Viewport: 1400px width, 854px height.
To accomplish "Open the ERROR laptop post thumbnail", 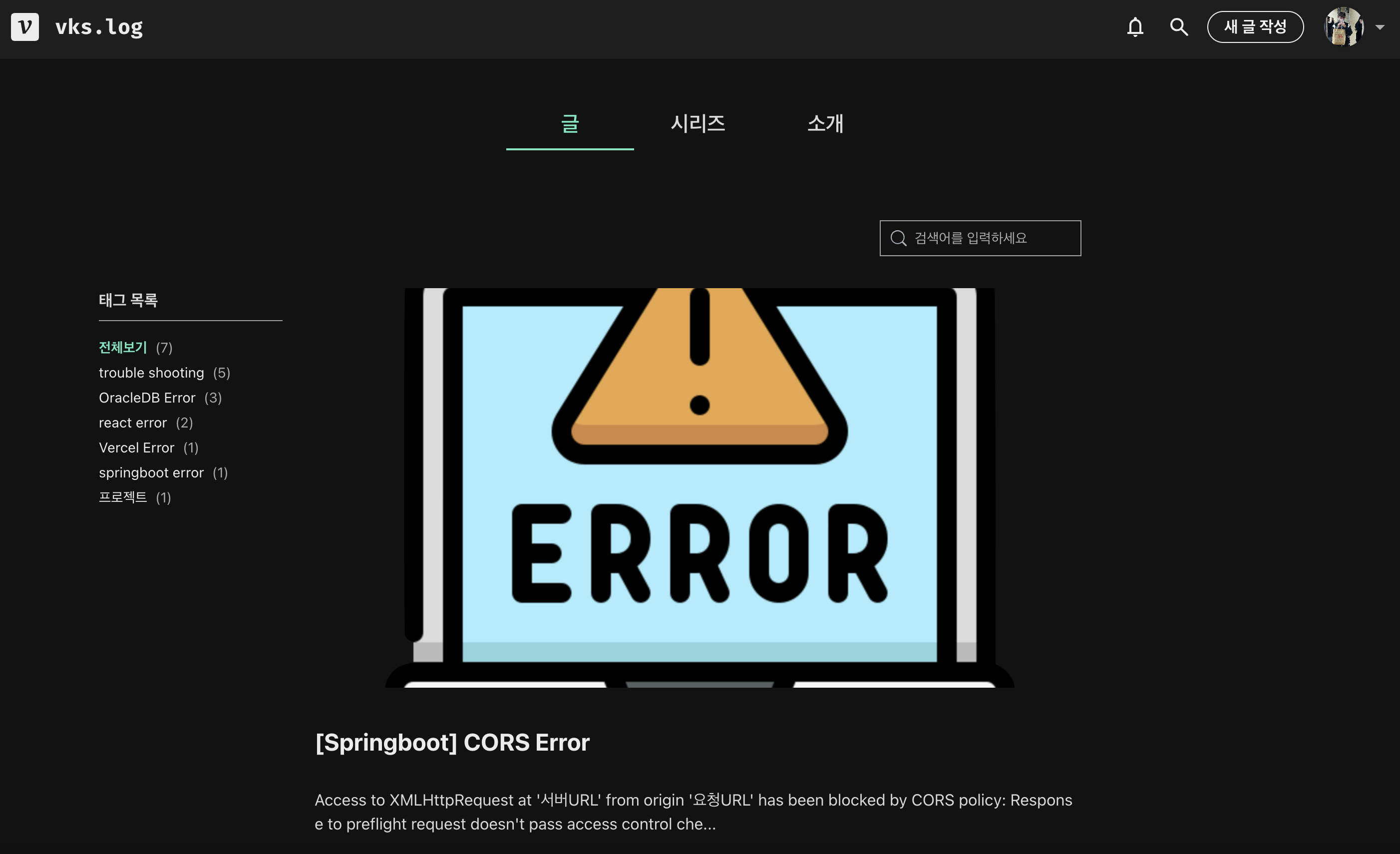I will coord(700,487).
